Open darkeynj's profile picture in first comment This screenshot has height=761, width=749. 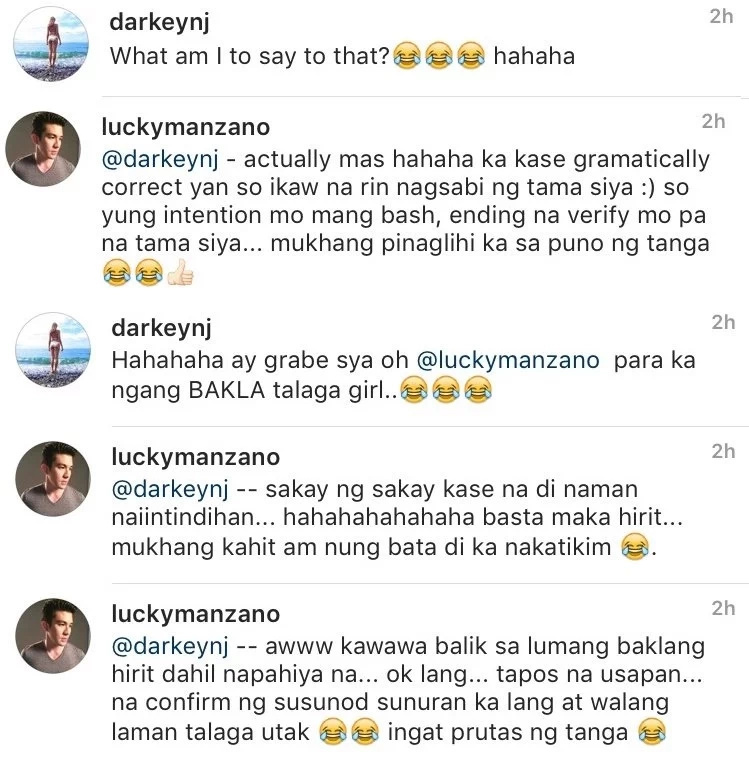click(x=51, y=44)
